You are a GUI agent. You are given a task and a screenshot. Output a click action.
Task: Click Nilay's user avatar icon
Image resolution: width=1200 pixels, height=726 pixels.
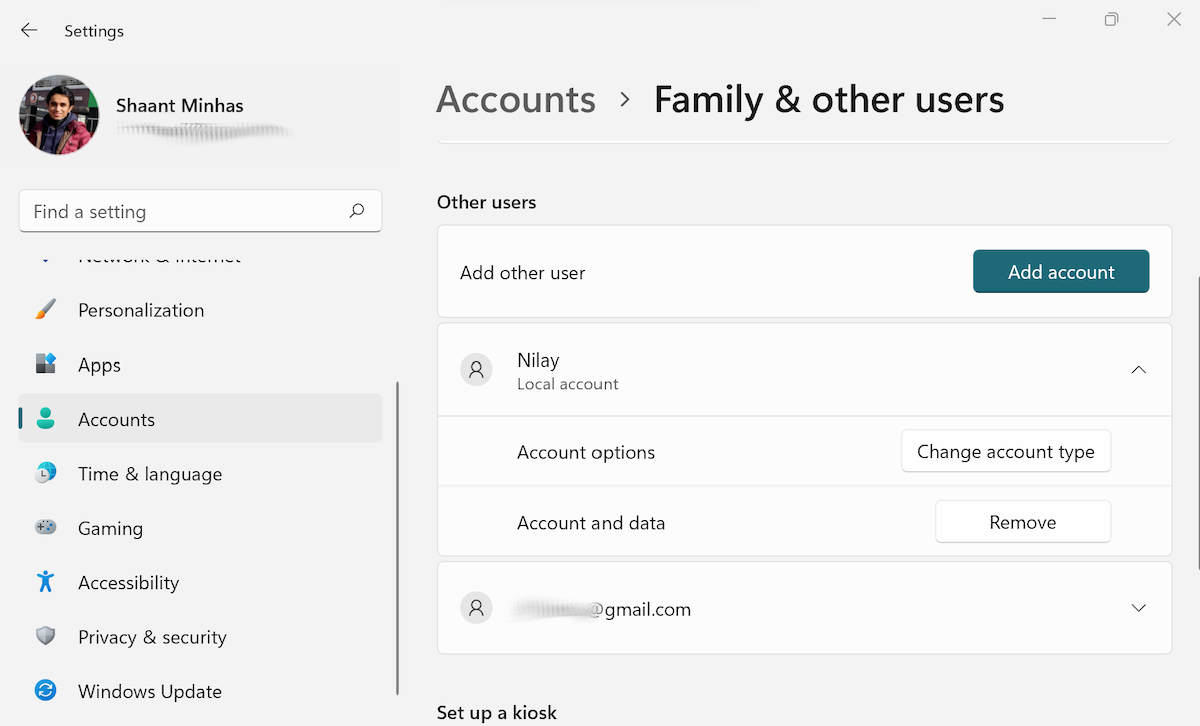point(476,369)
